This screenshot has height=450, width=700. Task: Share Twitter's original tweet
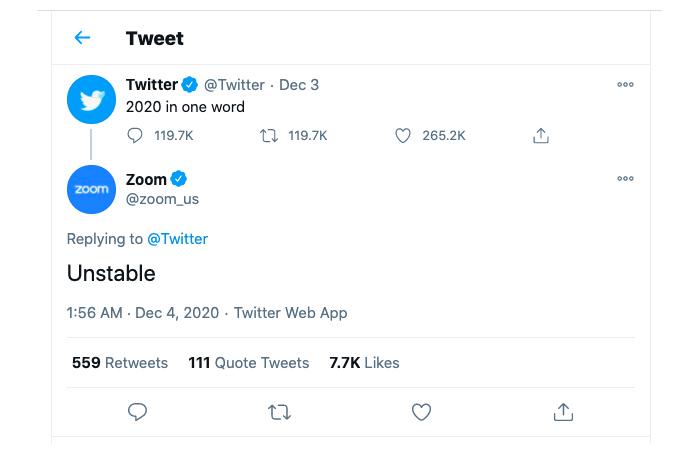pyautogui.click(x=541, y=135)
